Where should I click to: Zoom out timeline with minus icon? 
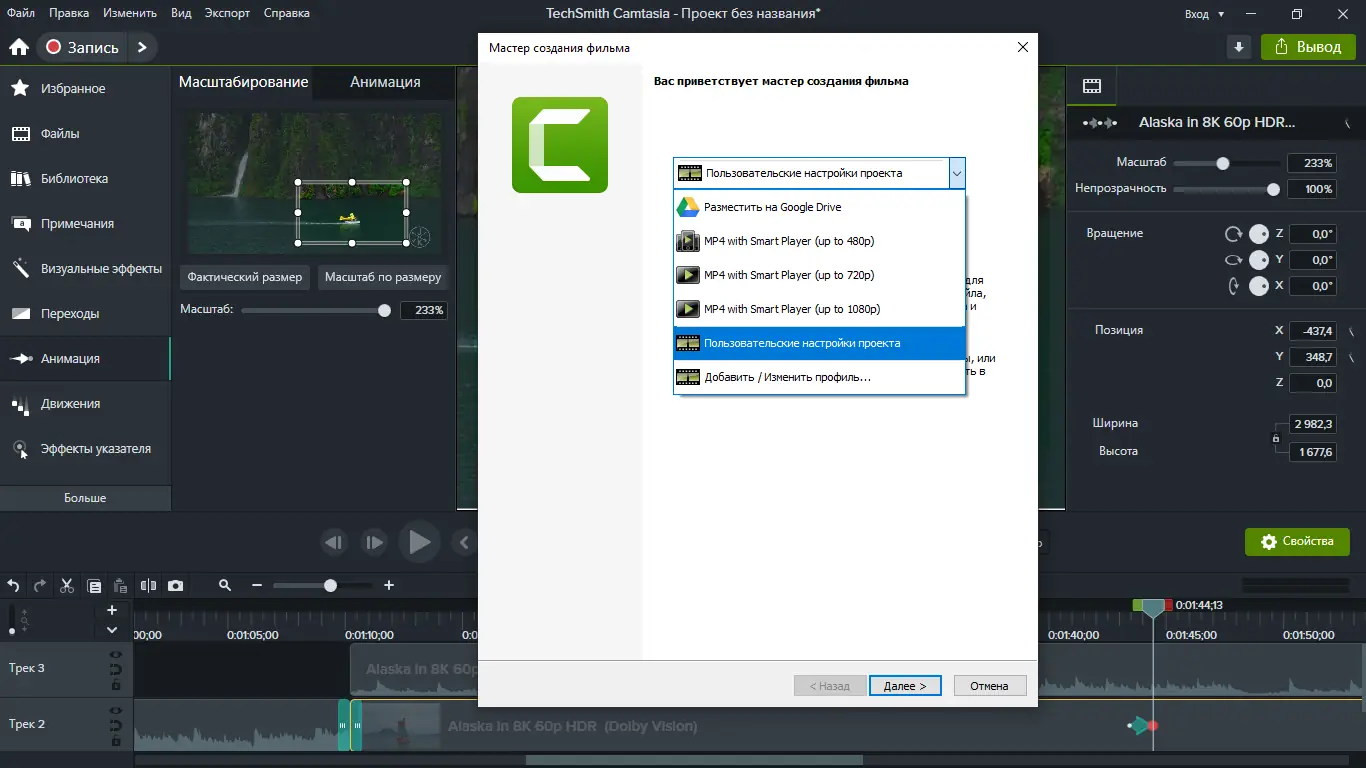[x=257, y=586]
